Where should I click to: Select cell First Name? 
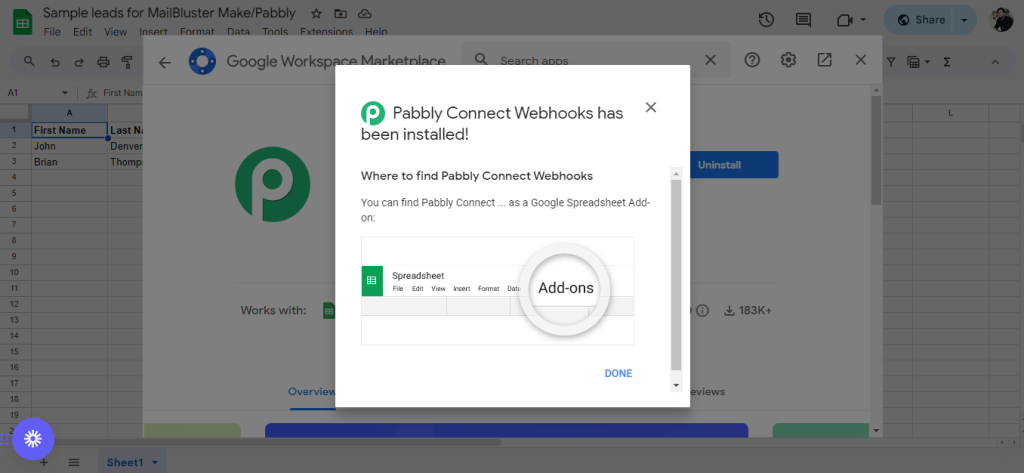pyautogui.click(x=69, y=130)
